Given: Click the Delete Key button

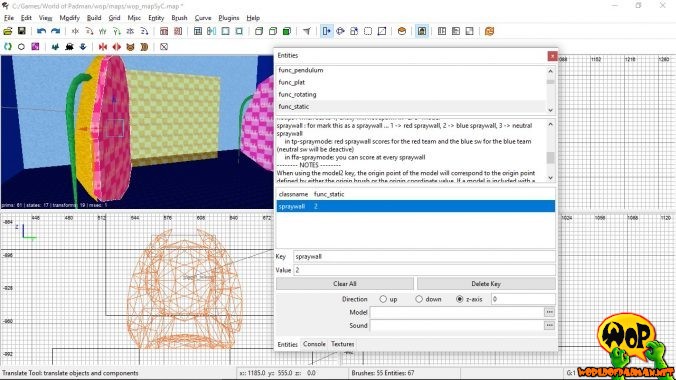Looking at the screenshot, I should pos(486,283).
